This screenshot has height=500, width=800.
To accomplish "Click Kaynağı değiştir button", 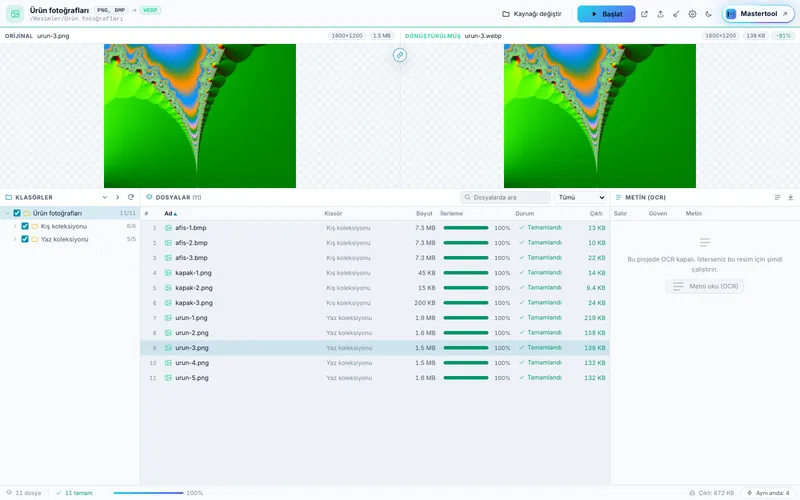I will coord(532,14).
